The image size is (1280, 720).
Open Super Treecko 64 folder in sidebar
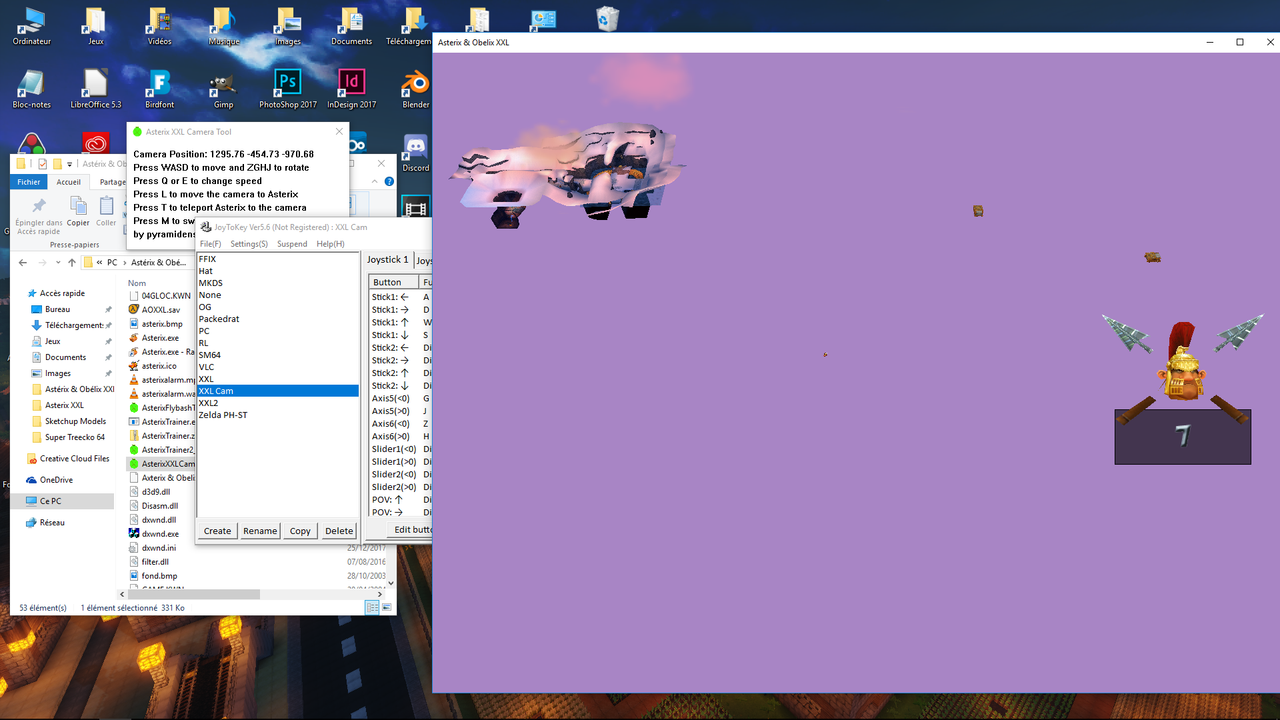75,437
